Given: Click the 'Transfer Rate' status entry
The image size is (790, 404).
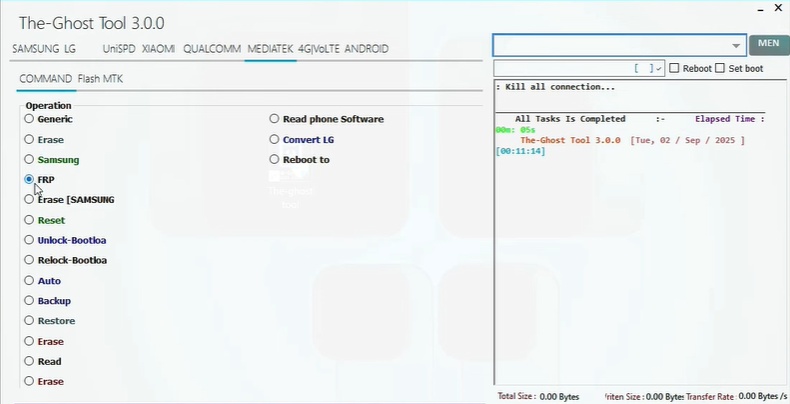Looking at the screenshot, I should tap(736, 397).
